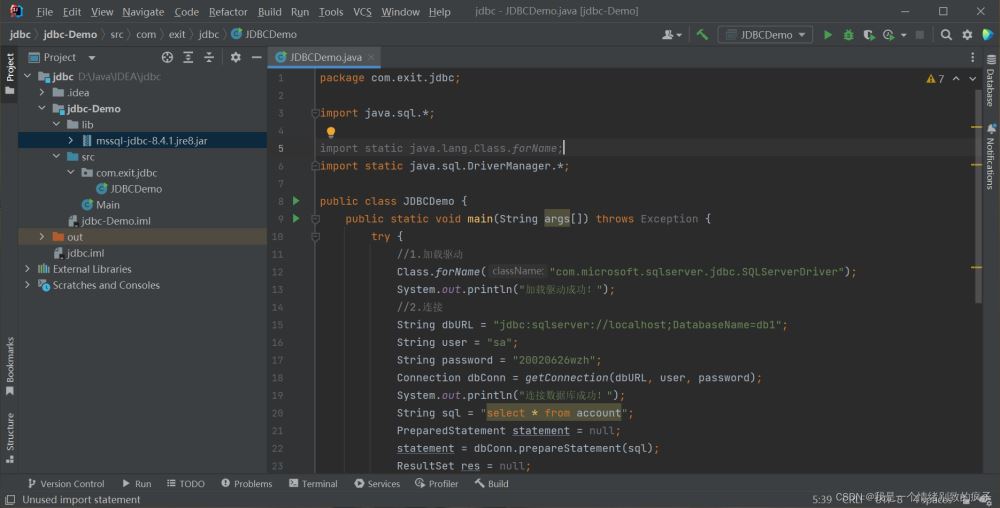Expand the out folder node
Image resolution: width=1000 pixels, height=508 pixels.
[42, 237]
